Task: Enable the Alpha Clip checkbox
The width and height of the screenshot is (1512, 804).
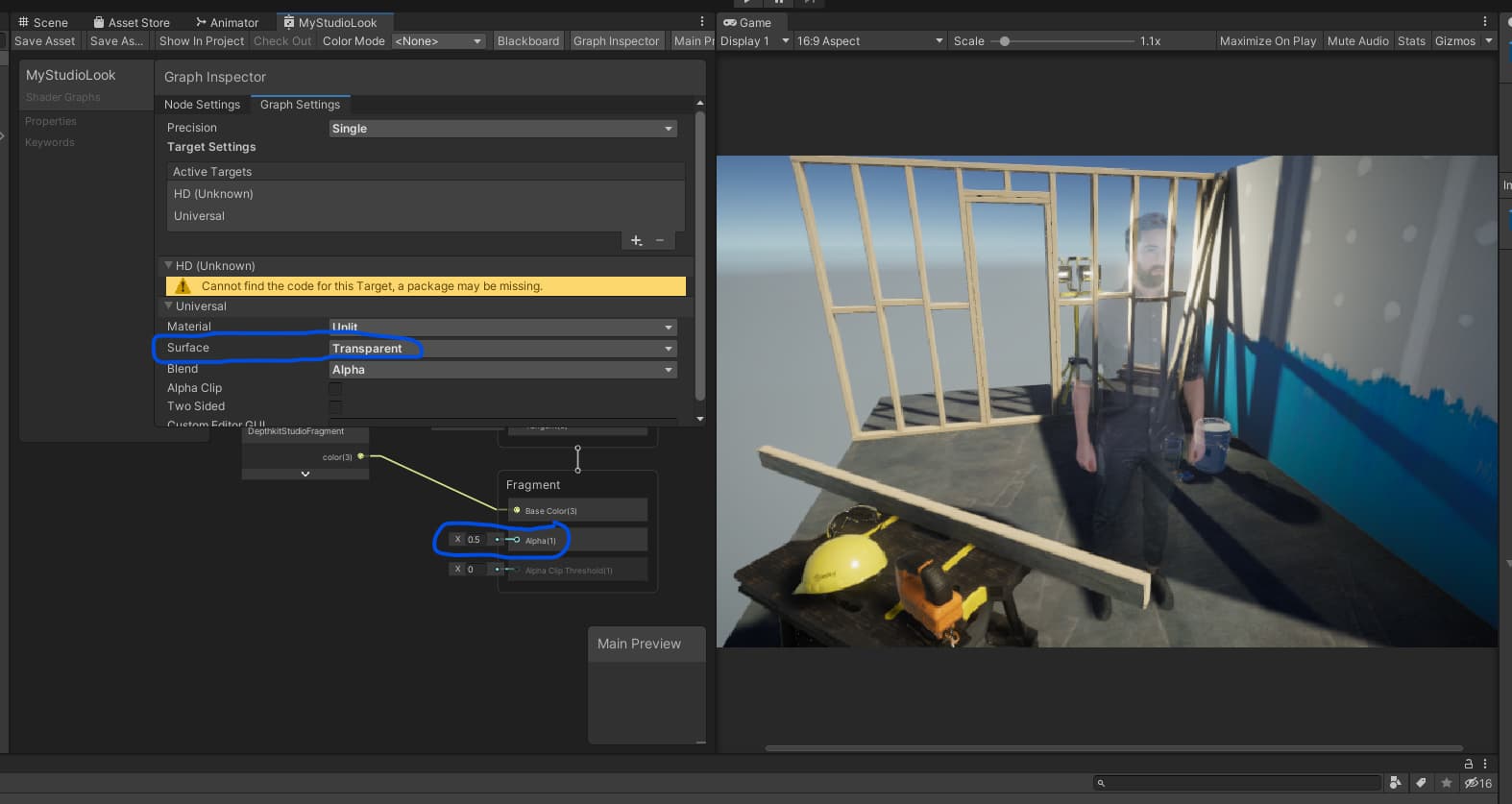Action: (335, 388)
